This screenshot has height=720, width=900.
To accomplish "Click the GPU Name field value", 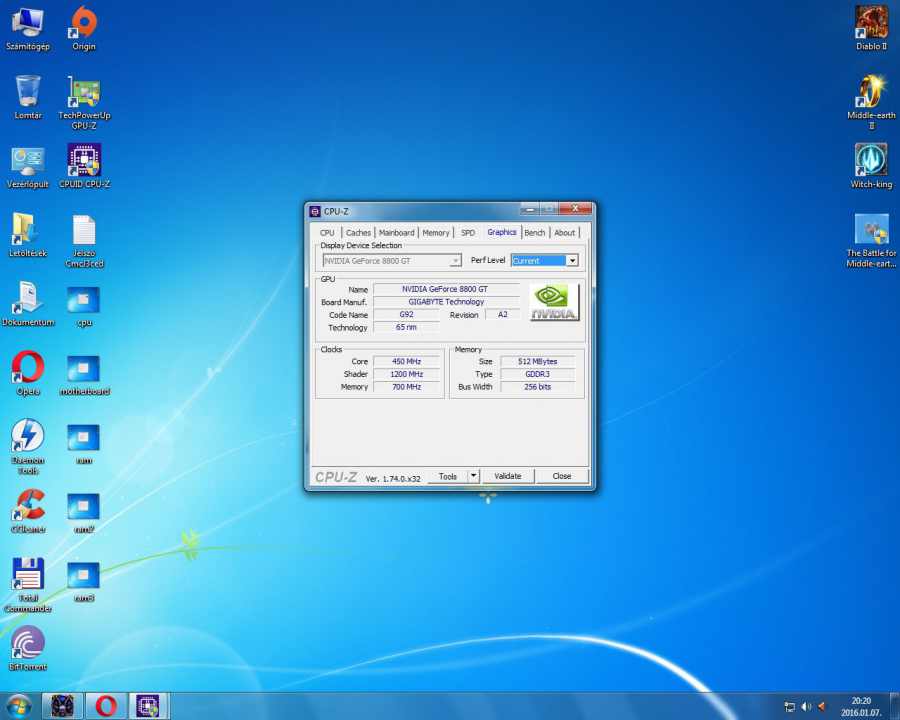I will coord(445,289).
